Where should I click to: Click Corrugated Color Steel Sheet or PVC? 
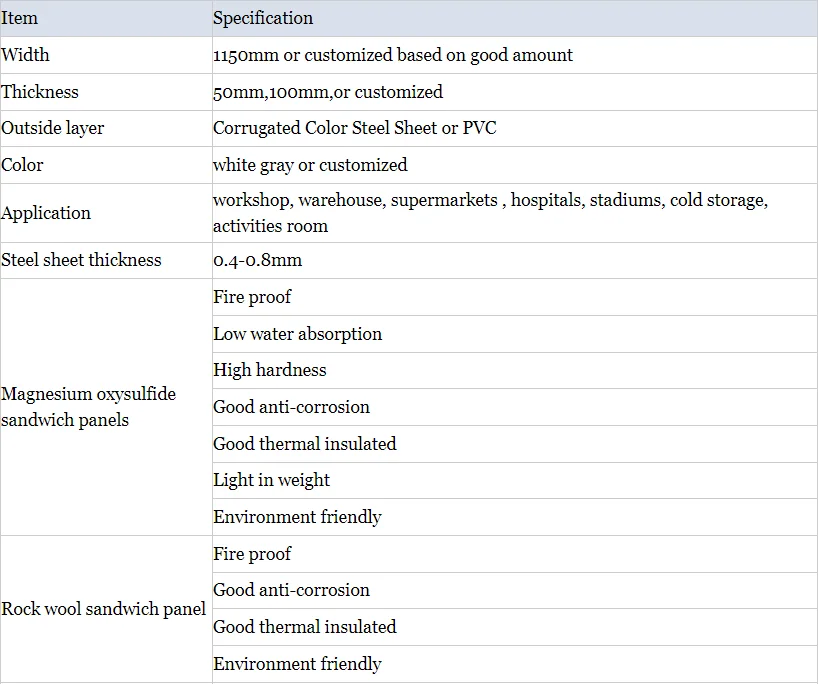(355, 128)
